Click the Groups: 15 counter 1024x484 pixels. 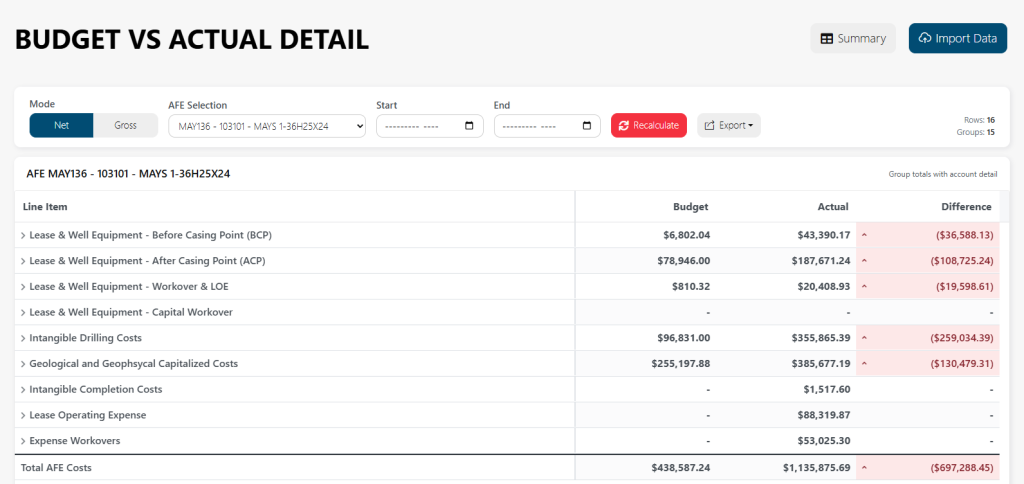coord(976,132)
